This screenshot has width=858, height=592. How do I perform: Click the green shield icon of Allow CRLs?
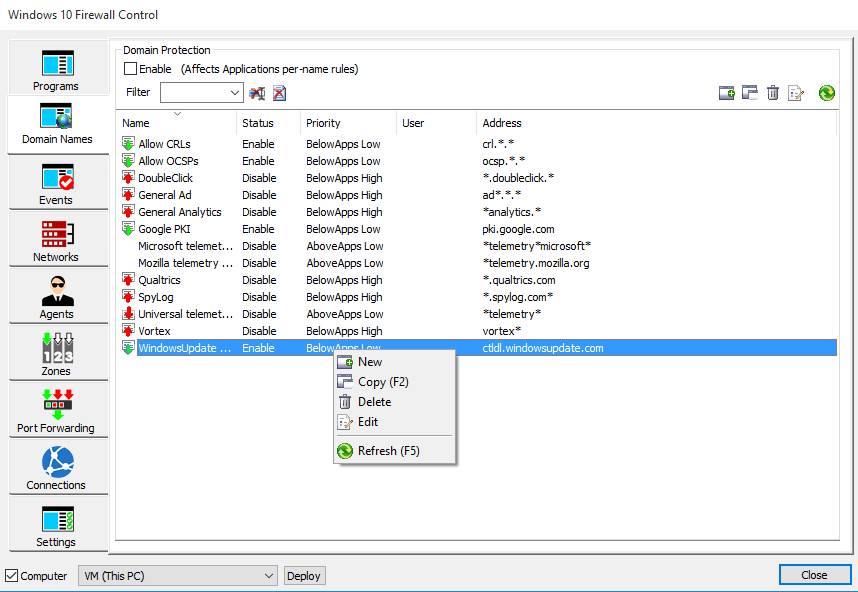pos(128,144)
